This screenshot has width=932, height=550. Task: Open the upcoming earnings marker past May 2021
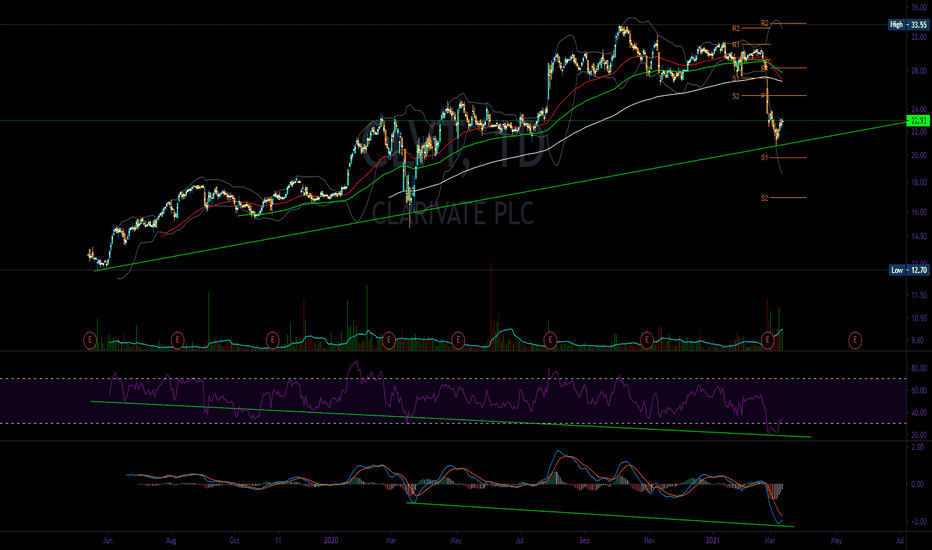(x=855, y=340)
